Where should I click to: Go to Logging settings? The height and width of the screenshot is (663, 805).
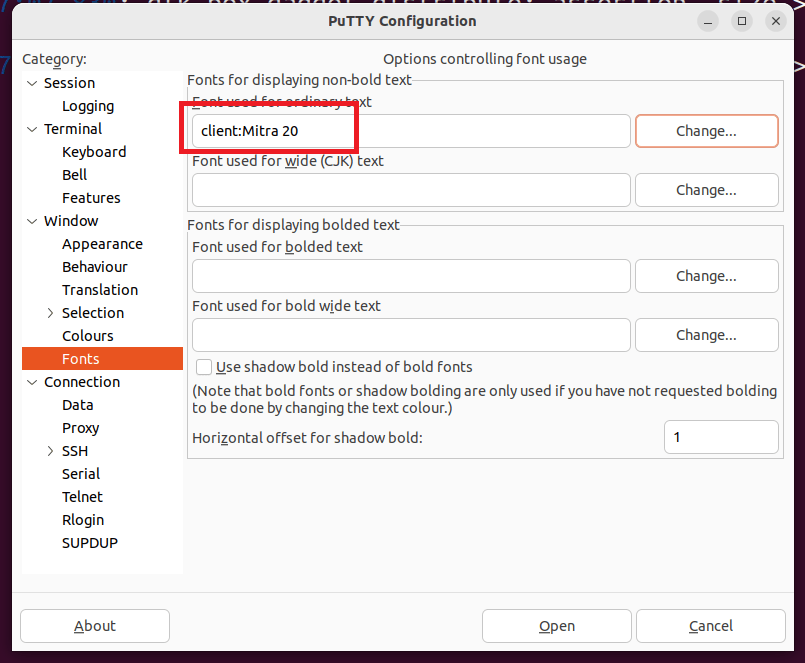[x=88, y=106]
